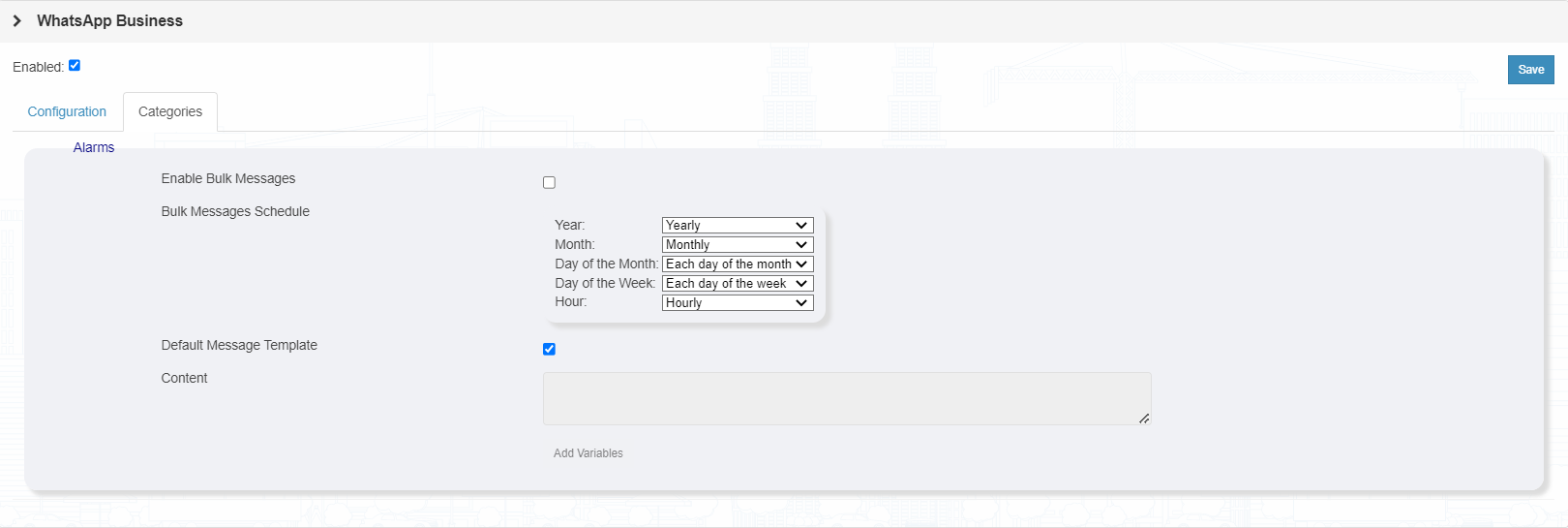The width and height of the screenshot is (1568, 528).
Task: Open the Year dropdown showing Yearly
Action: tap(738, 225)
